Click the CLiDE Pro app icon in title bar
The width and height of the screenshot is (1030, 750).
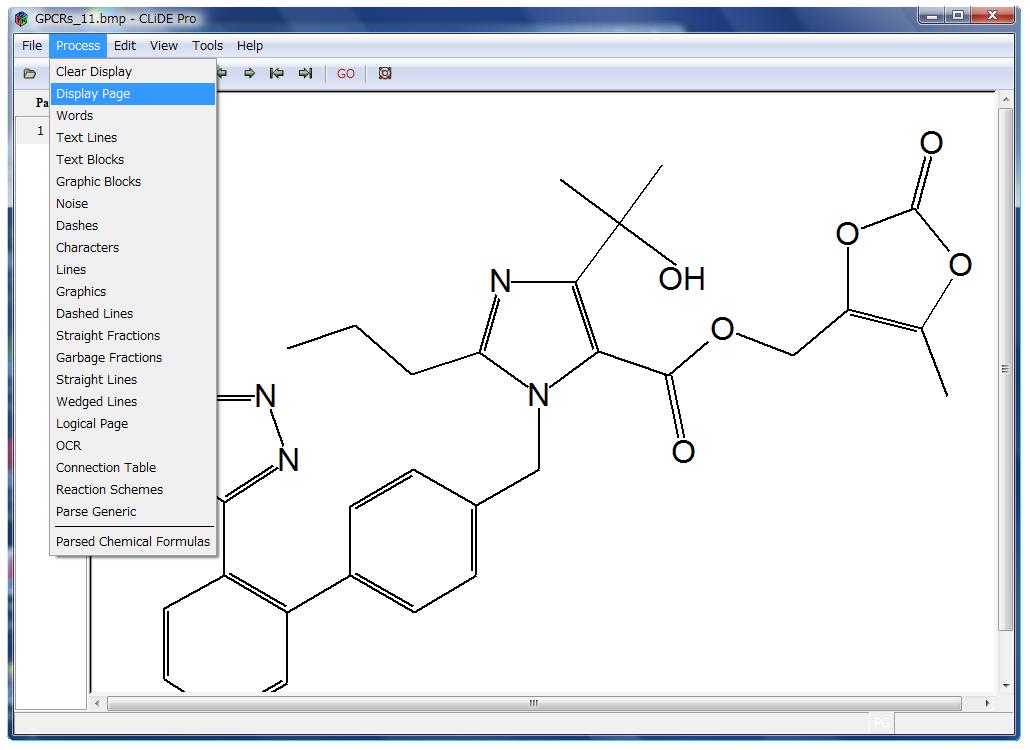pyautogui.click(x=21, y=19)
